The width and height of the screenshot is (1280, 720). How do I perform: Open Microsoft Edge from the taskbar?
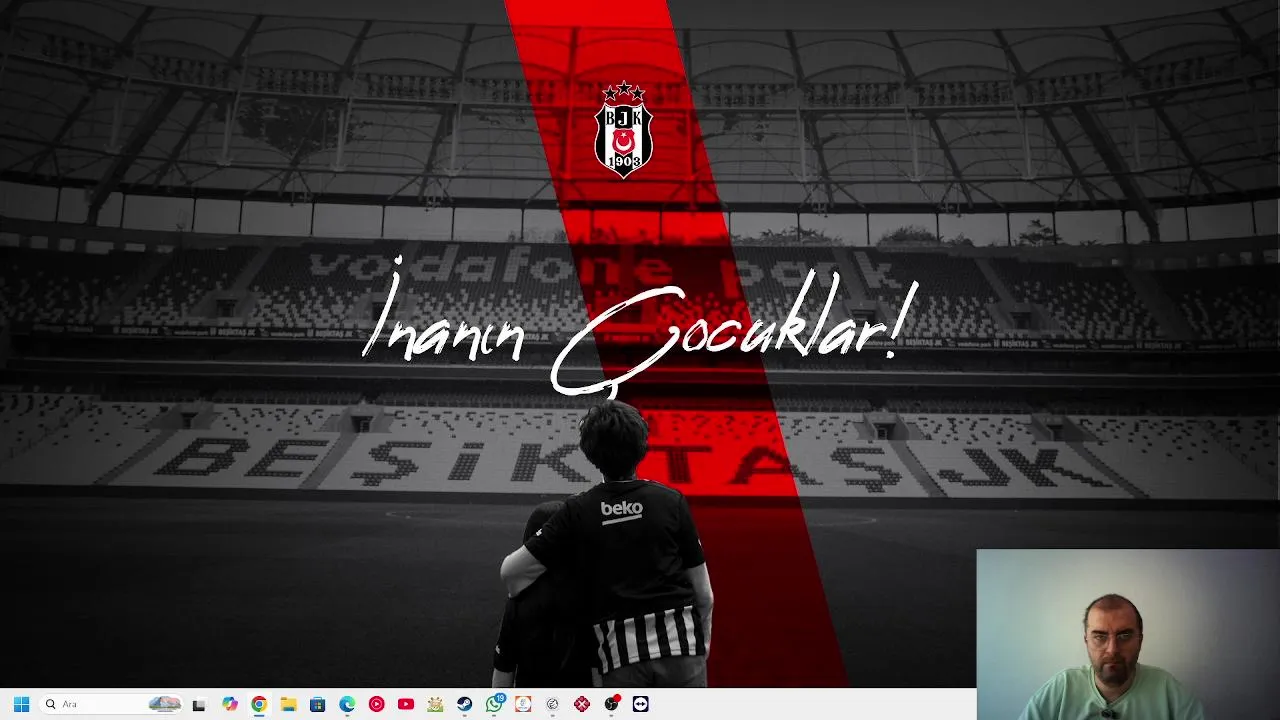(x=347, y=704)
